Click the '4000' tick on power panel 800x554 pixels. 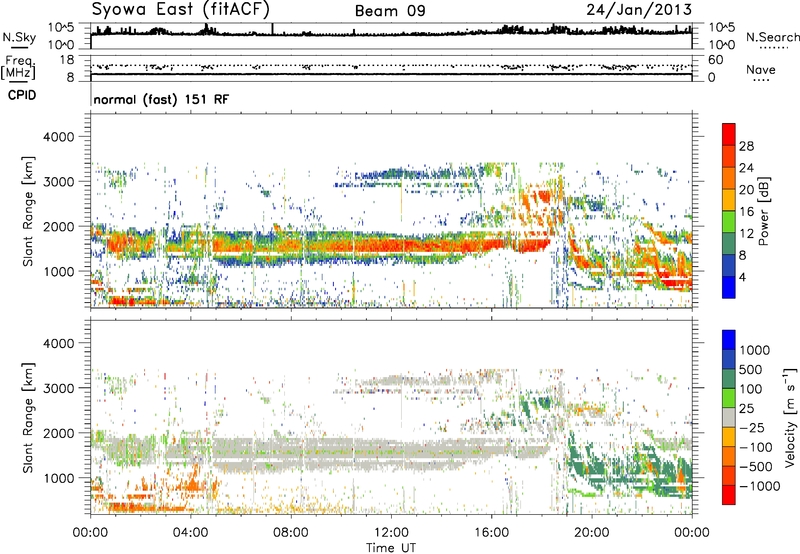tap(59, 137)
